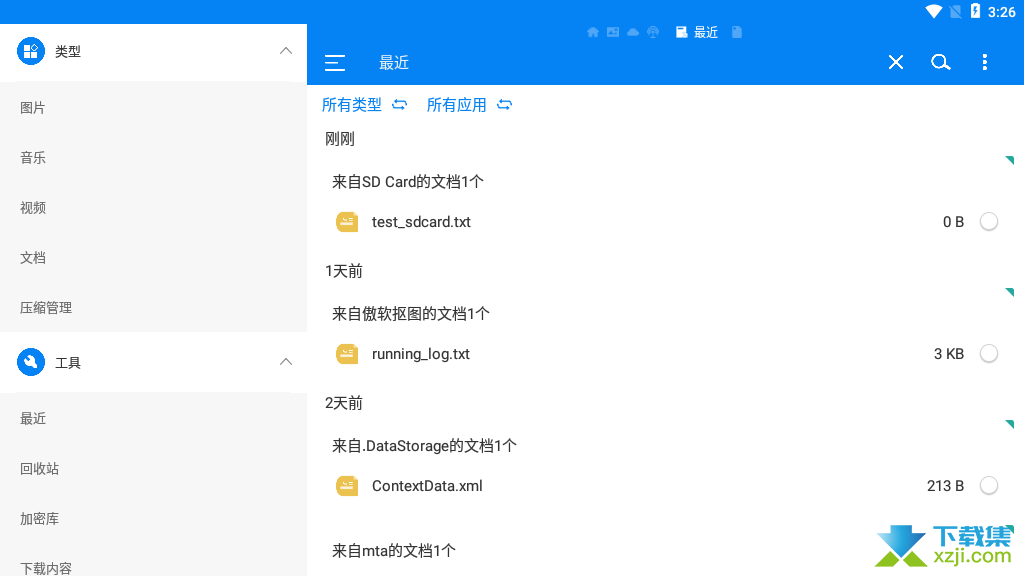Open 回收站 in the sidebar

click(40, 469)
